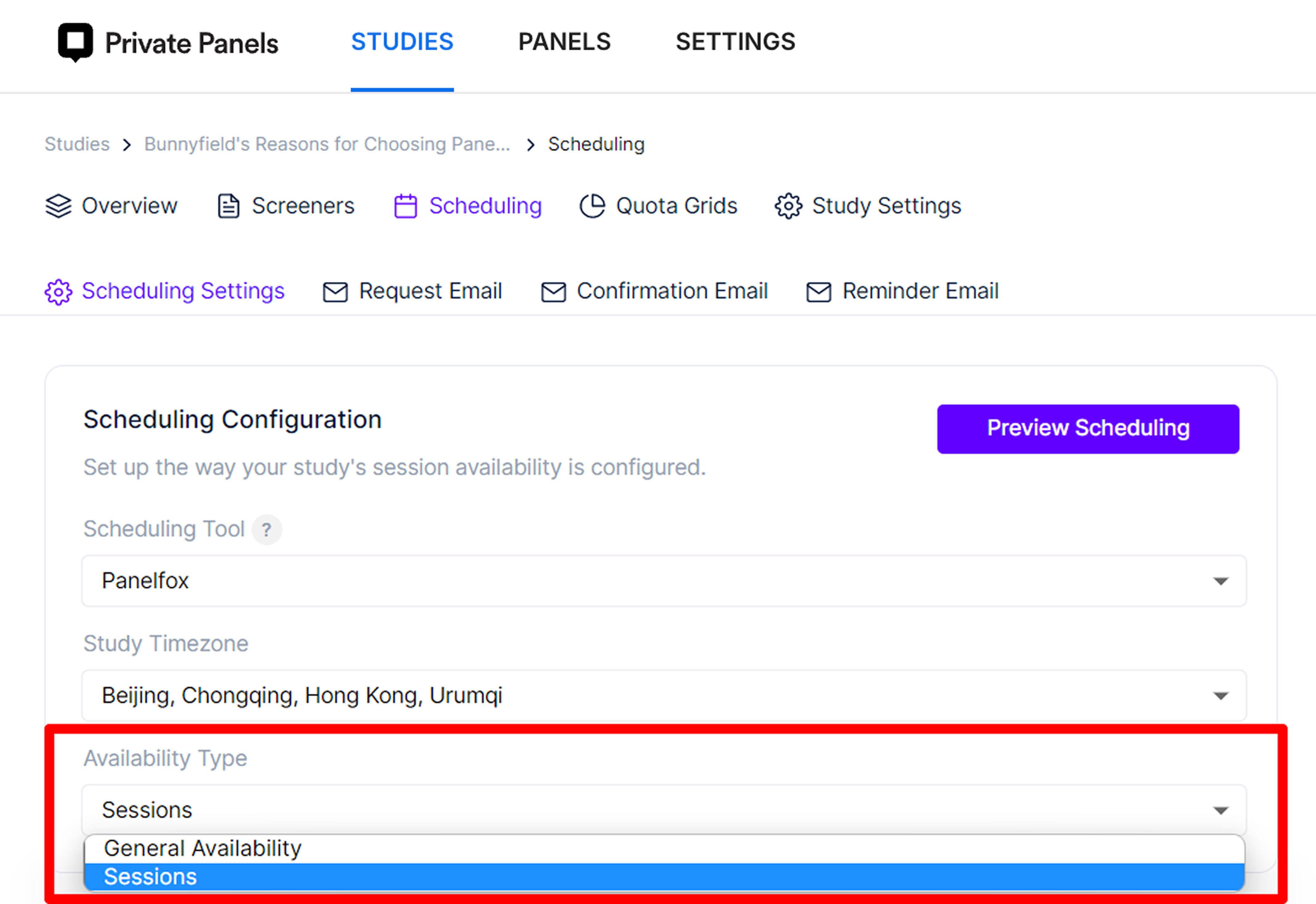The image size is (1316, 904).
Task: Expand the Study Timezone dropdown
Action: 664,696
